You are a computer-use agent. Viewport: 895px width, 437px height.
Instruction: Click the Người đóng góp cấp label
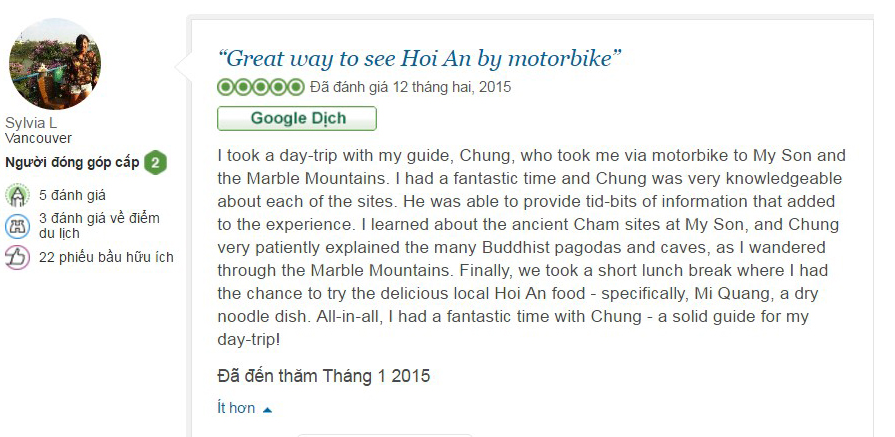(72, 163)
